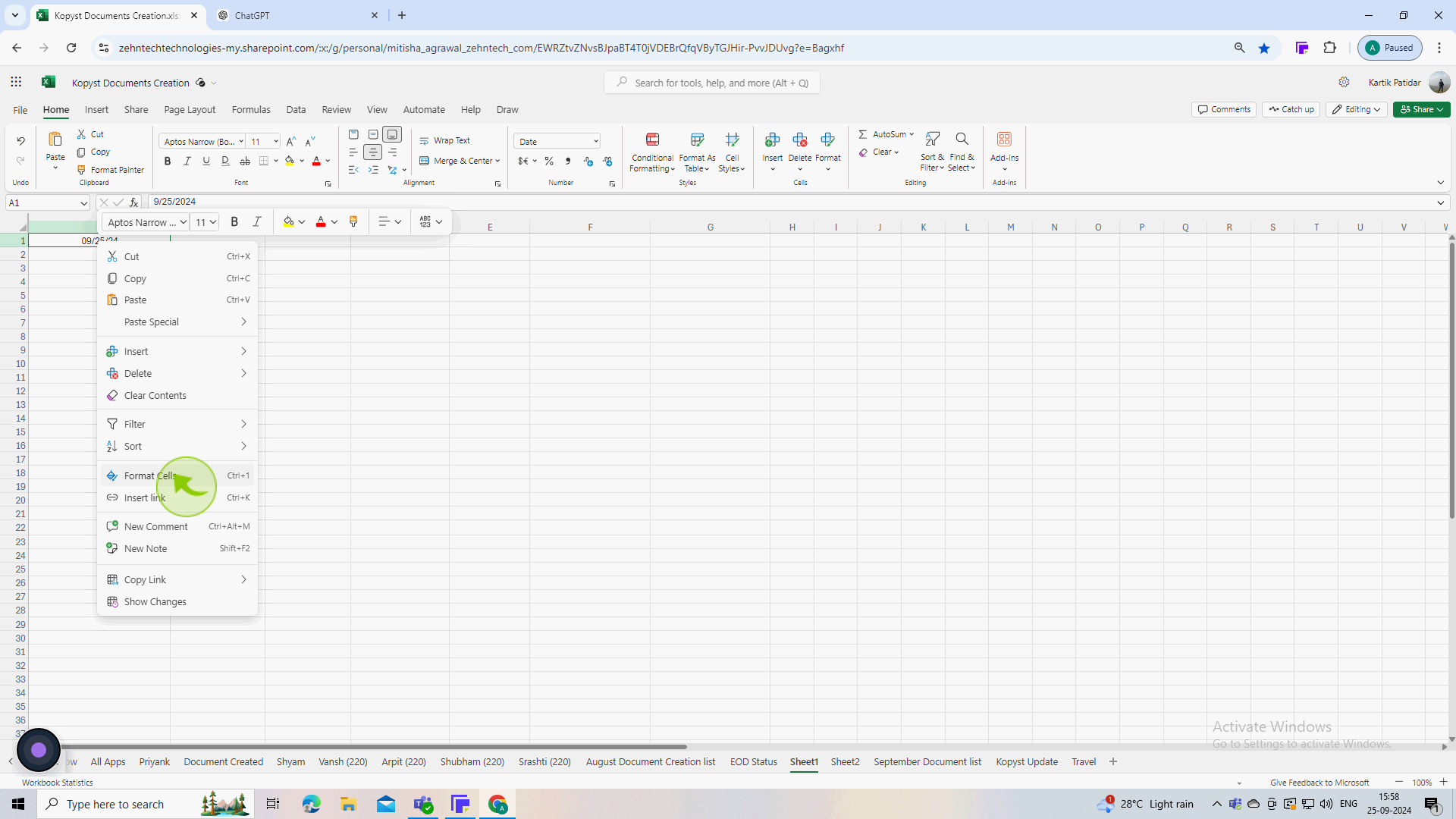Image resolution: width=1456 pixels, height=819 pixels.
Task: Click the Catch up button
Action: click(1291, 109)
